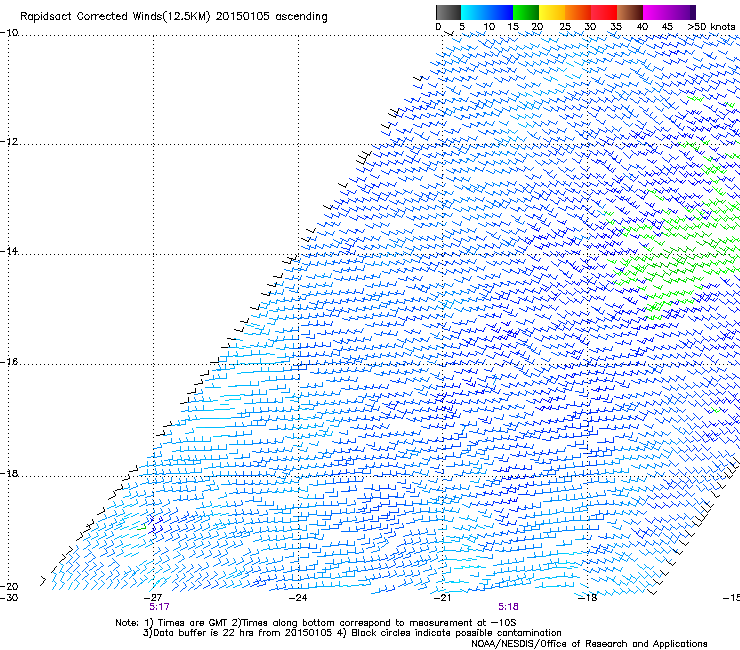Click the 'Times are GMT' note line
Screen dimensions: 740x650
point(316,623)
